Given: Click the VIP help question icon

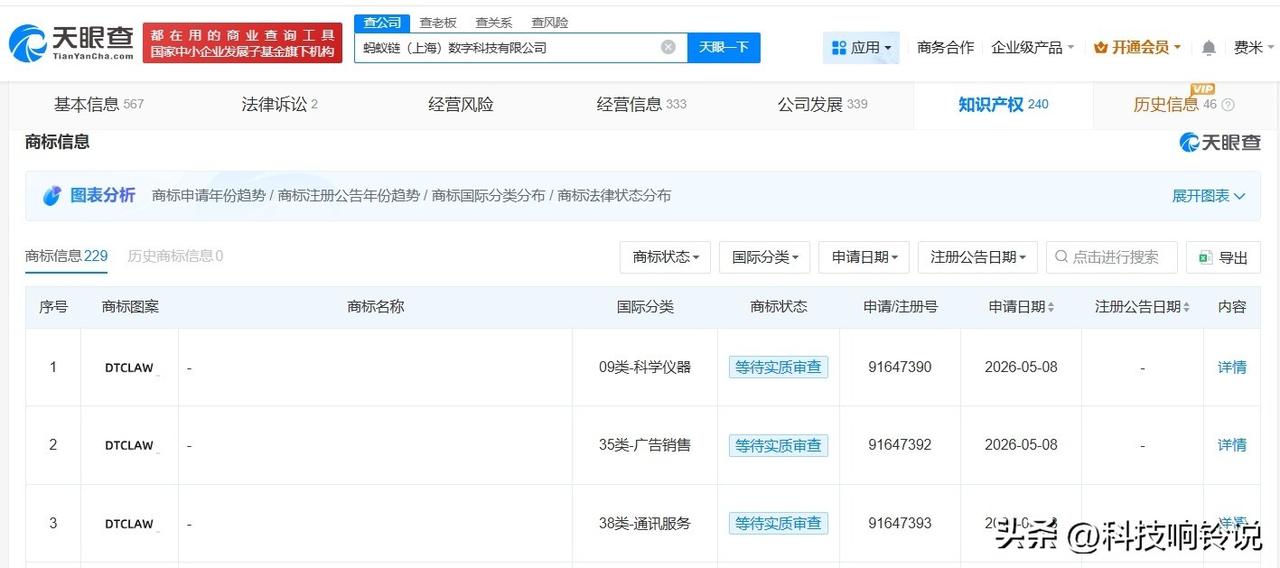Looking at the screenshot, I should coord(1228,105).
